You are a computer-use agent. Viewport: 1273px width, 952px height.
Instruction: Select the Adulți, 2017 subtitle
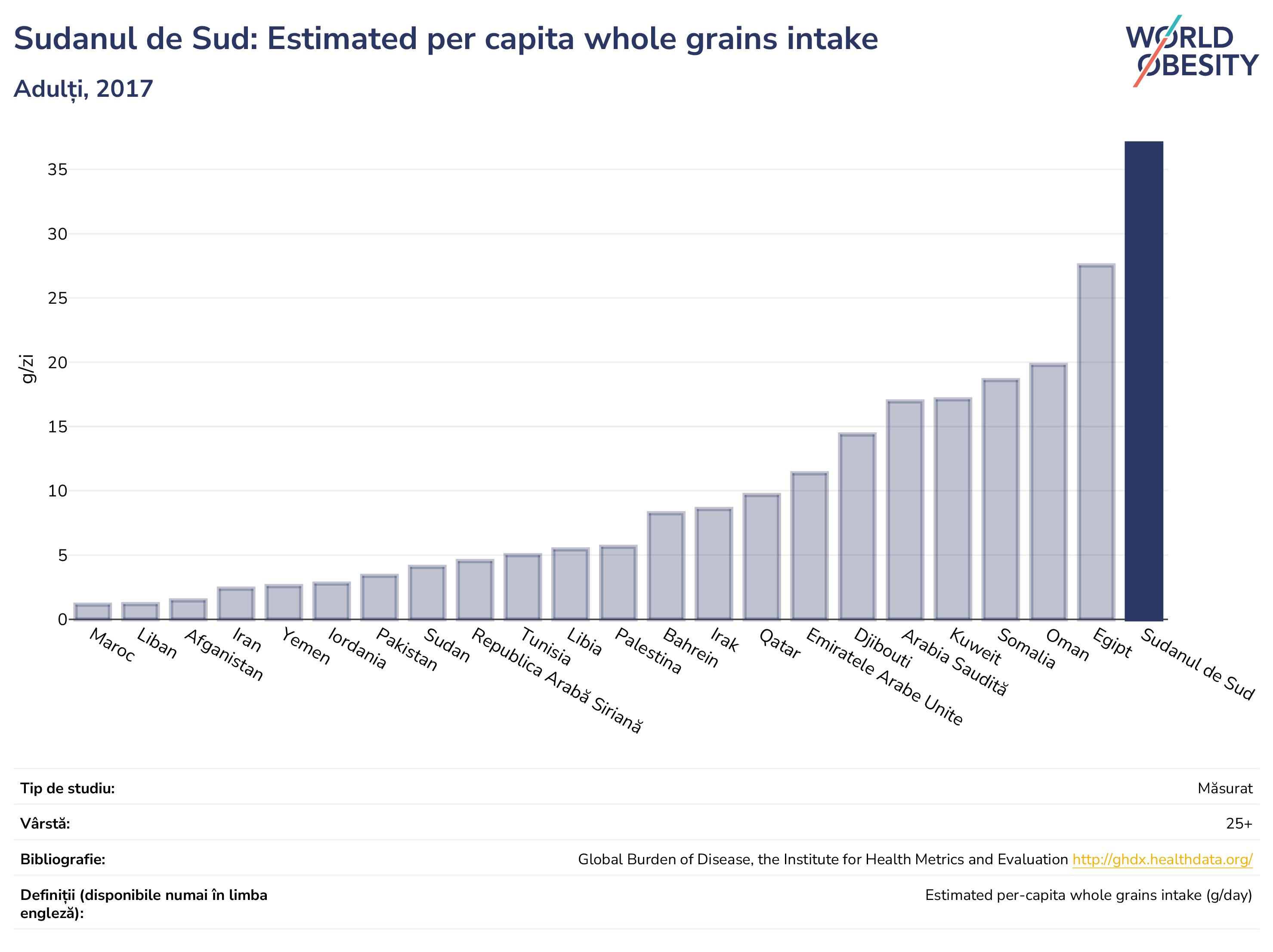point(83,89)
